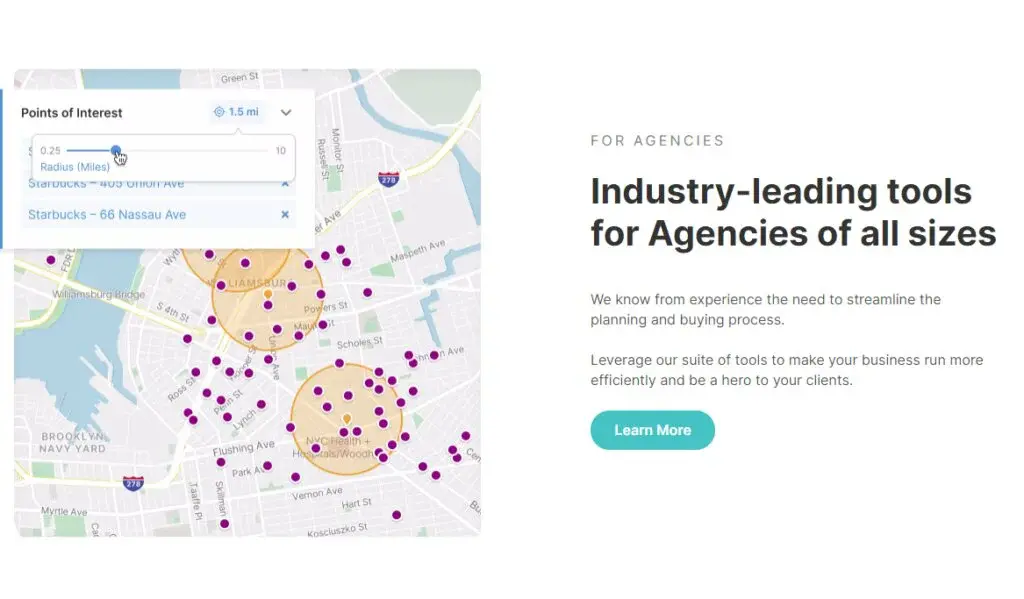Click the slider maximum value 10
Image resolution: width=1024 pixels, height=599 pixels.
[x=281, y=151]
